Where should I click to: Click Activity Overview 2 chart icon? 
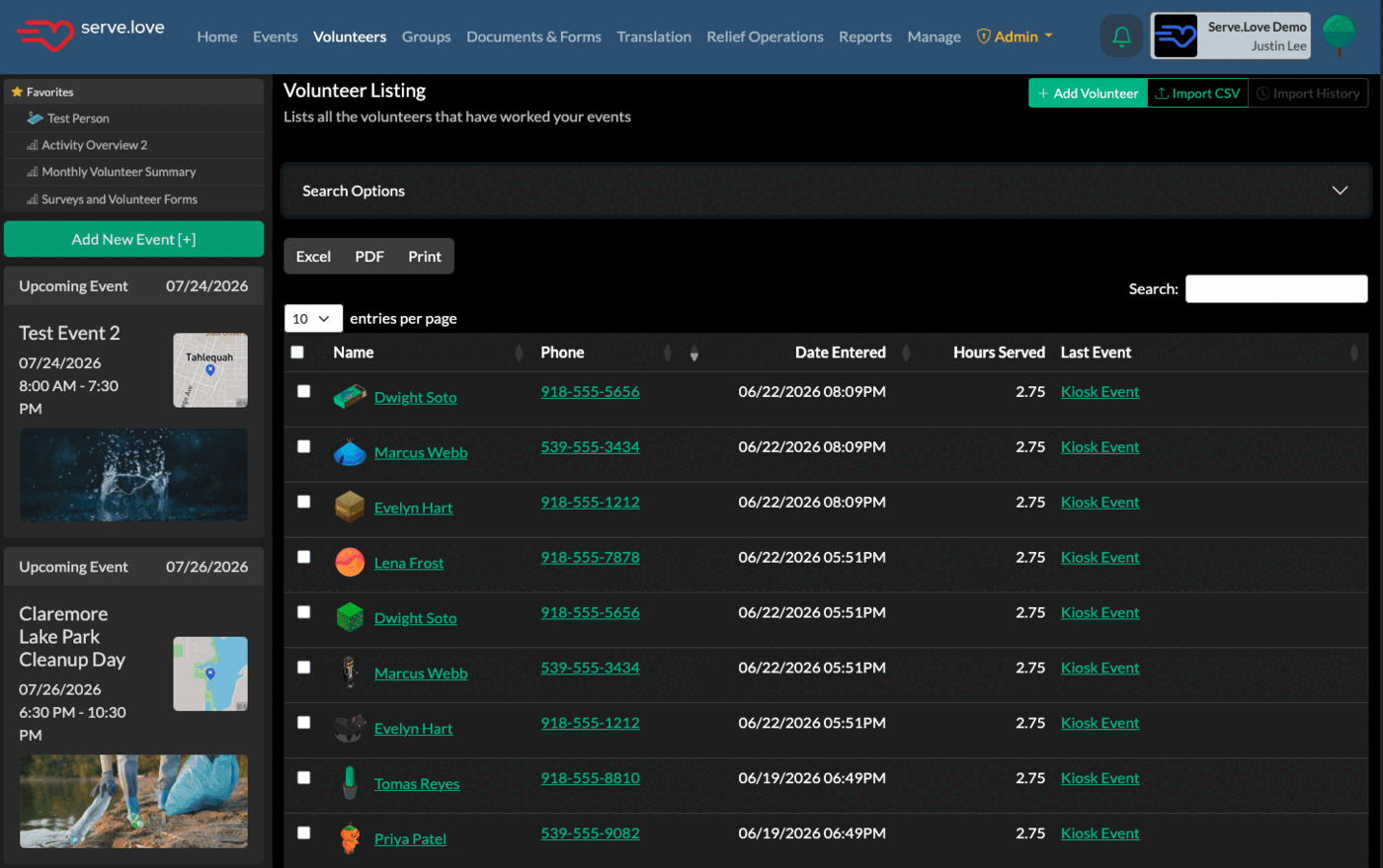point(33,145)
